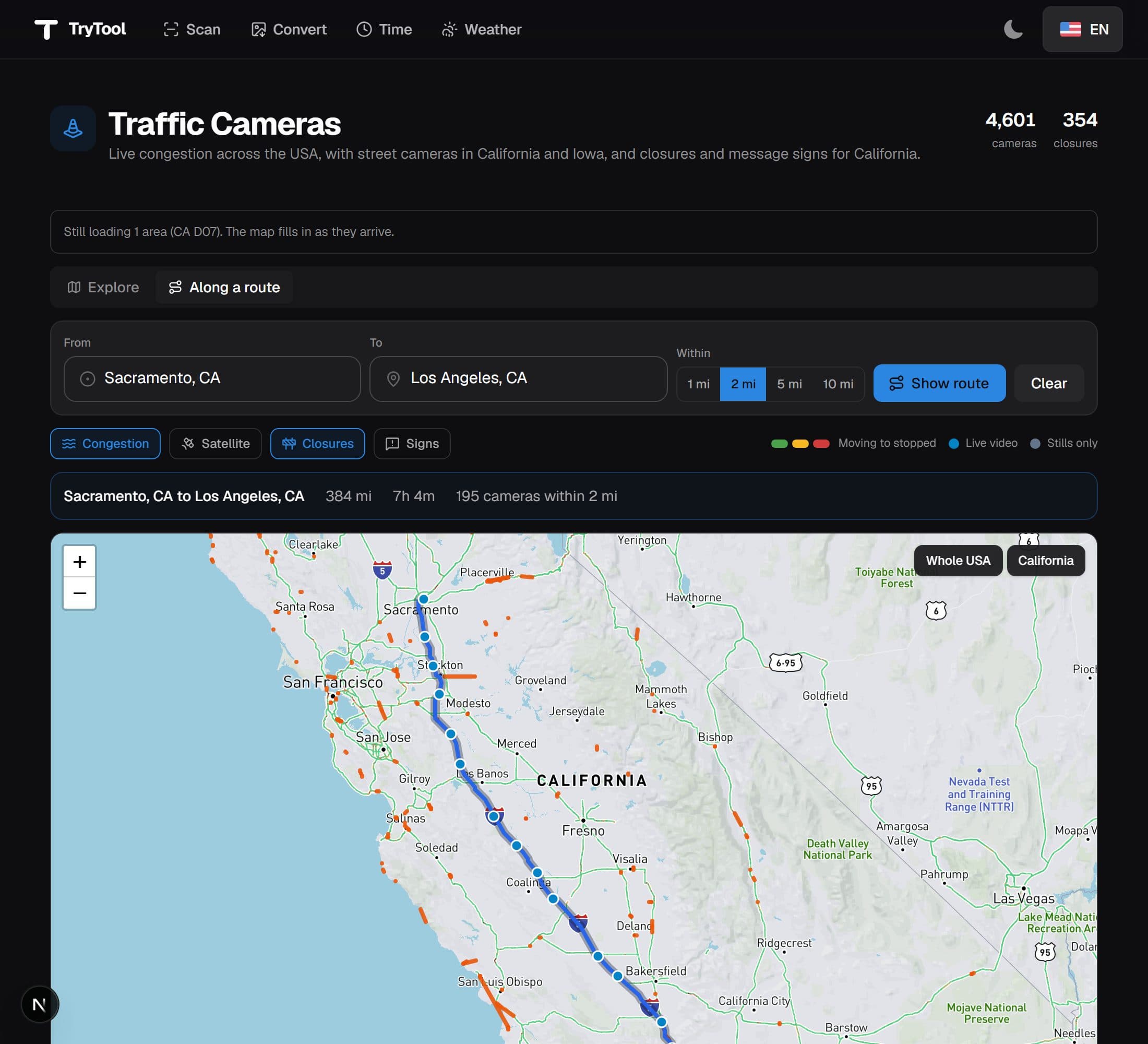Viewport: 1148px width, 1044px height.
Task: Toggle dark mode moon icon
Action: (x=1013, y=29)
